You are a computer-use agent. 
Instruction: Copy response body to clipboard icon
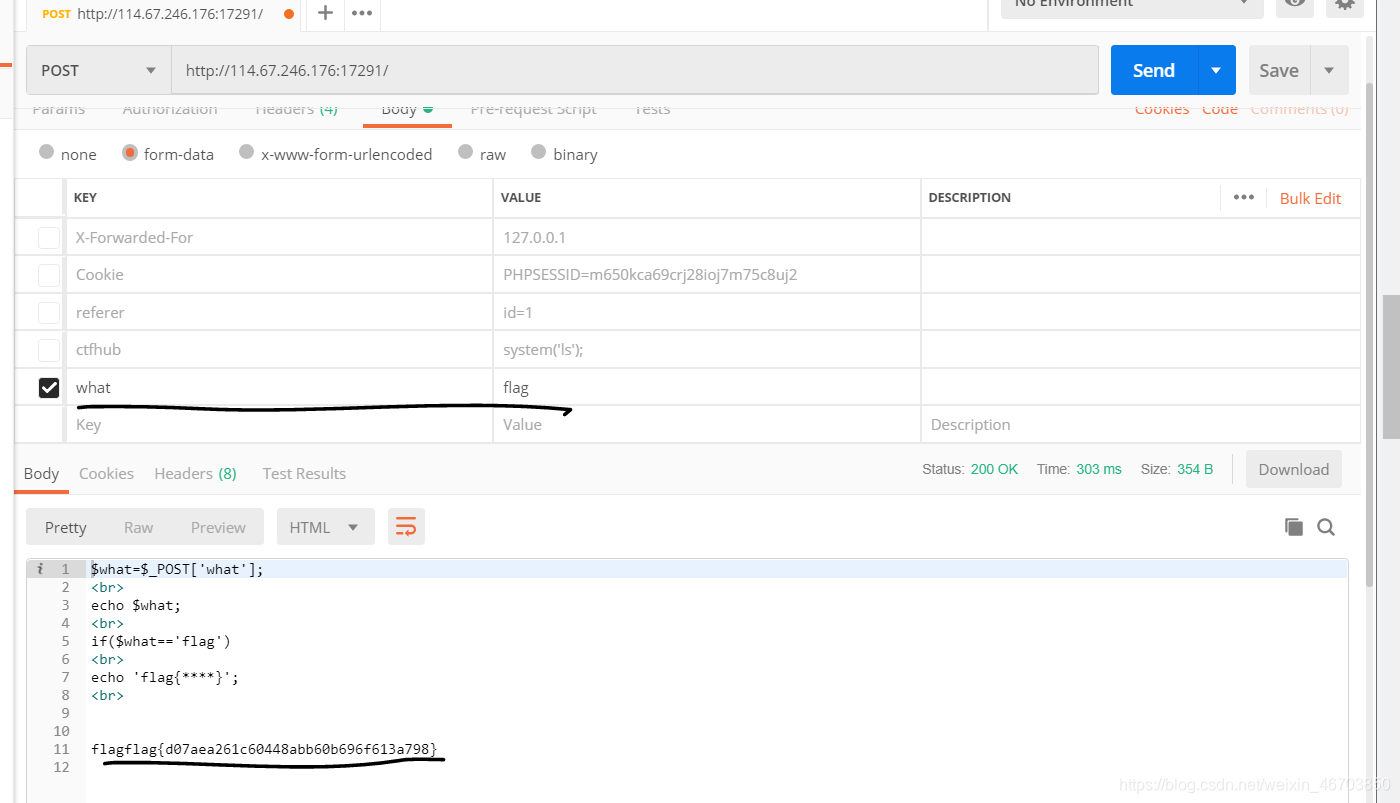click(x=1294, y=527)
